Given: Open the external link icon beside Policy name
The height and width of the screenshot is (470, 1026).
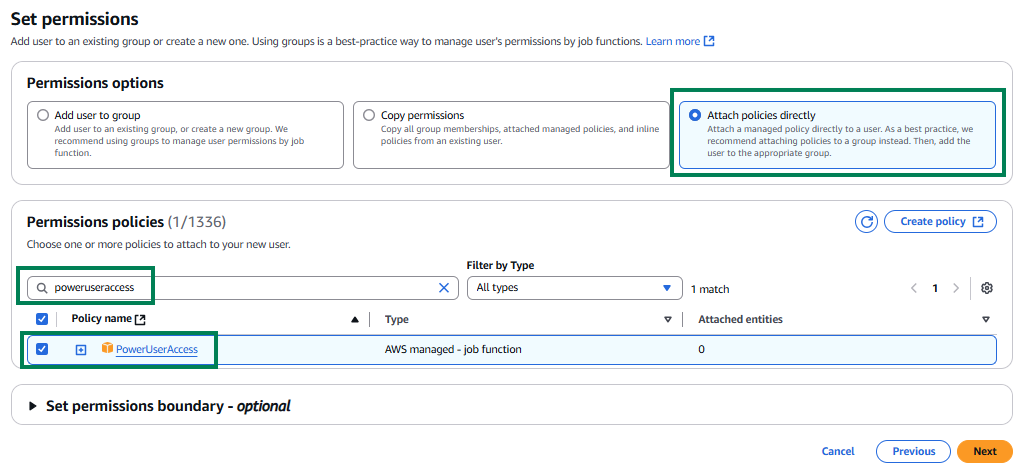Looking at the screenshot, I should point(140,319).
